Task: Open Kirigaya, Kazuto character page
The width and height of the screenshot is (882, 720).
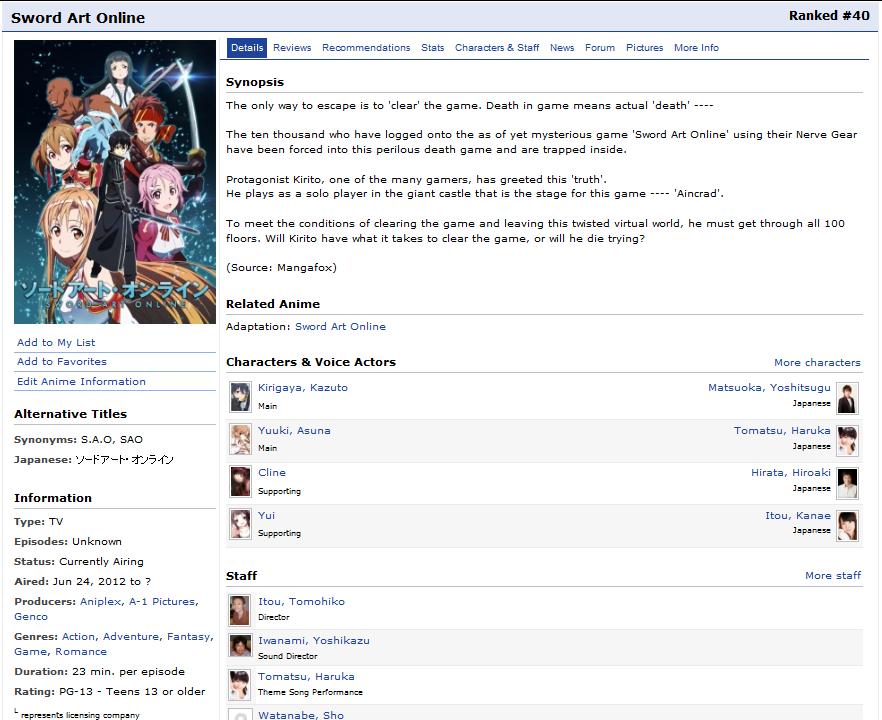Action: point(303,388)
